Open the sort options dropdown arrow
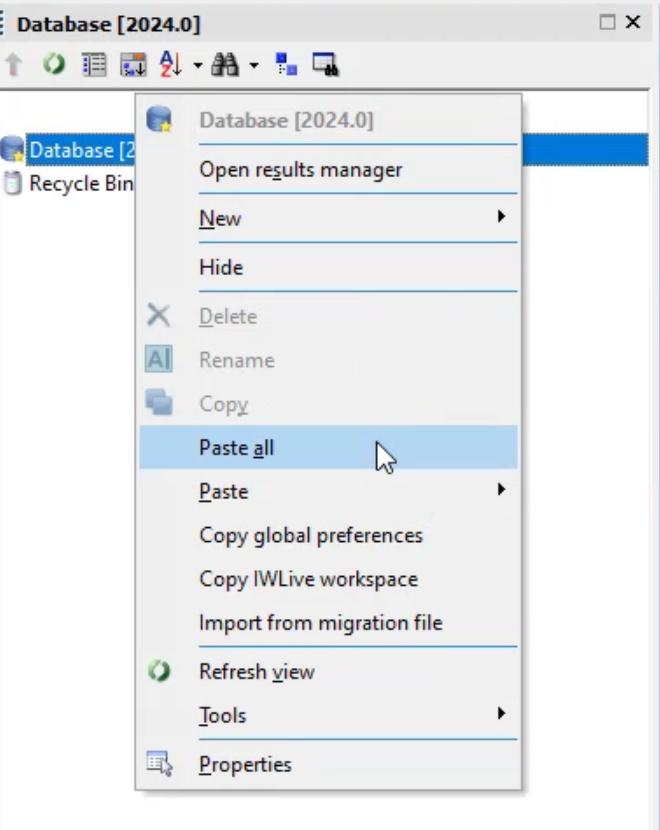 pos(197,66)
